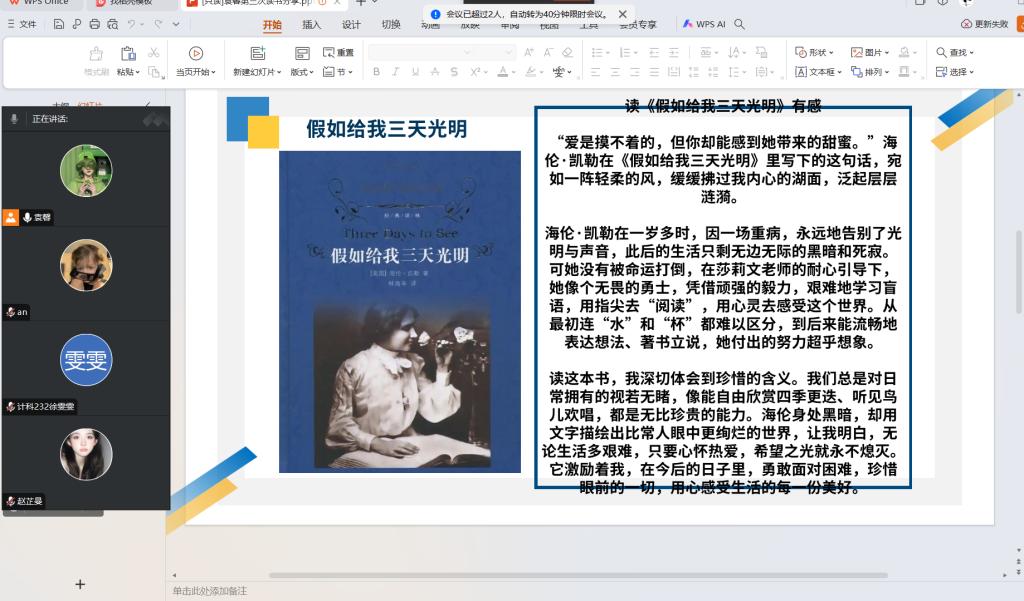Click the Update Failed button

click(x=984, y=24)
